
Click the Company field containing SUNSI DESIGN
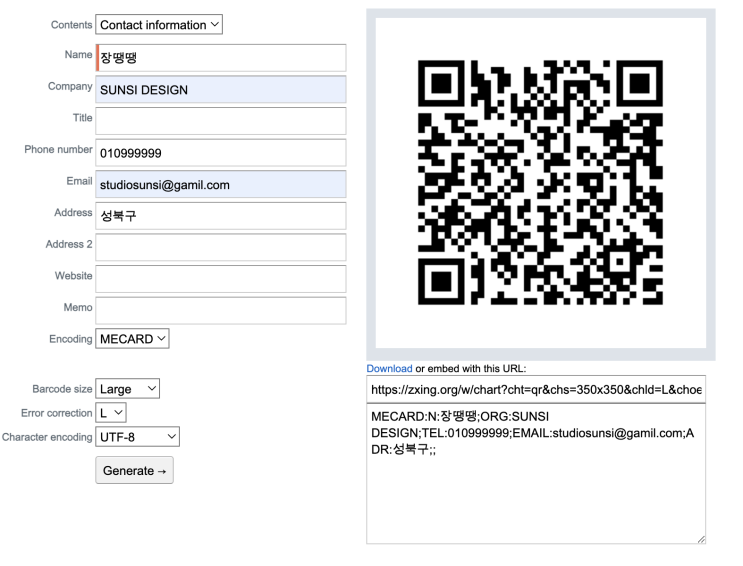pyautogui.click(x=221, y=90)
